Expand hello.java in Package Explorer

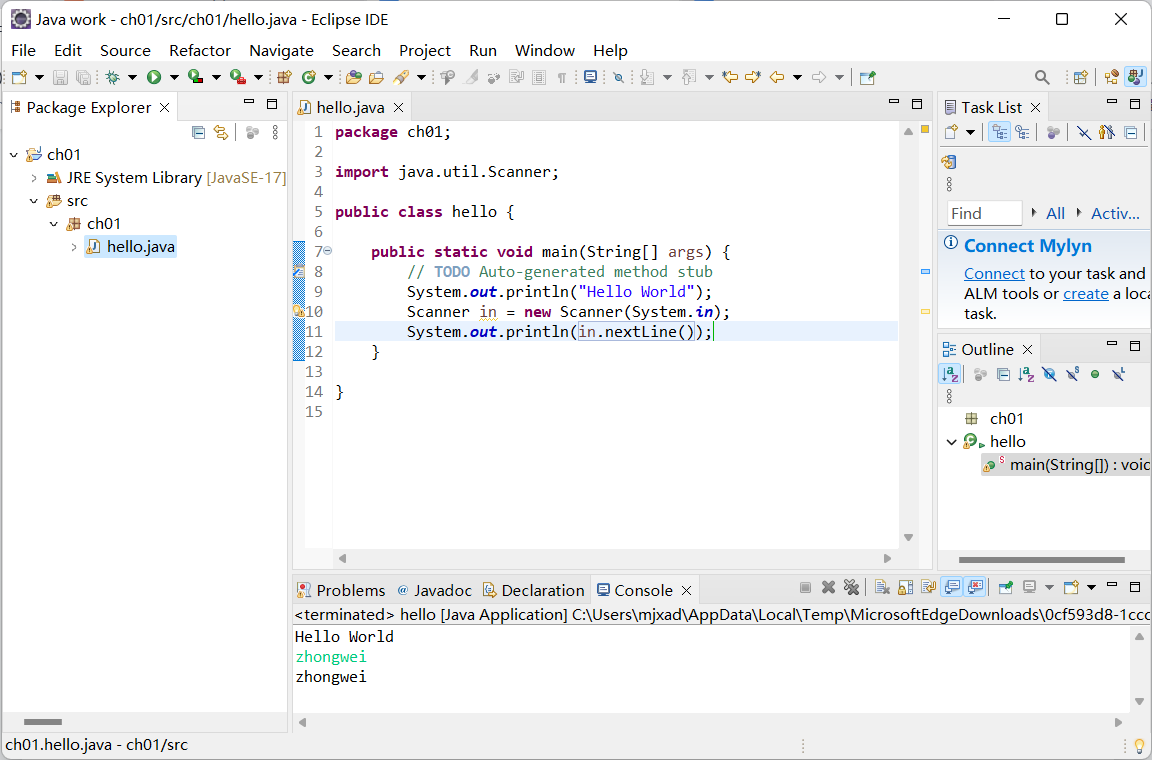pyautogui.click(x=73, y=247)
